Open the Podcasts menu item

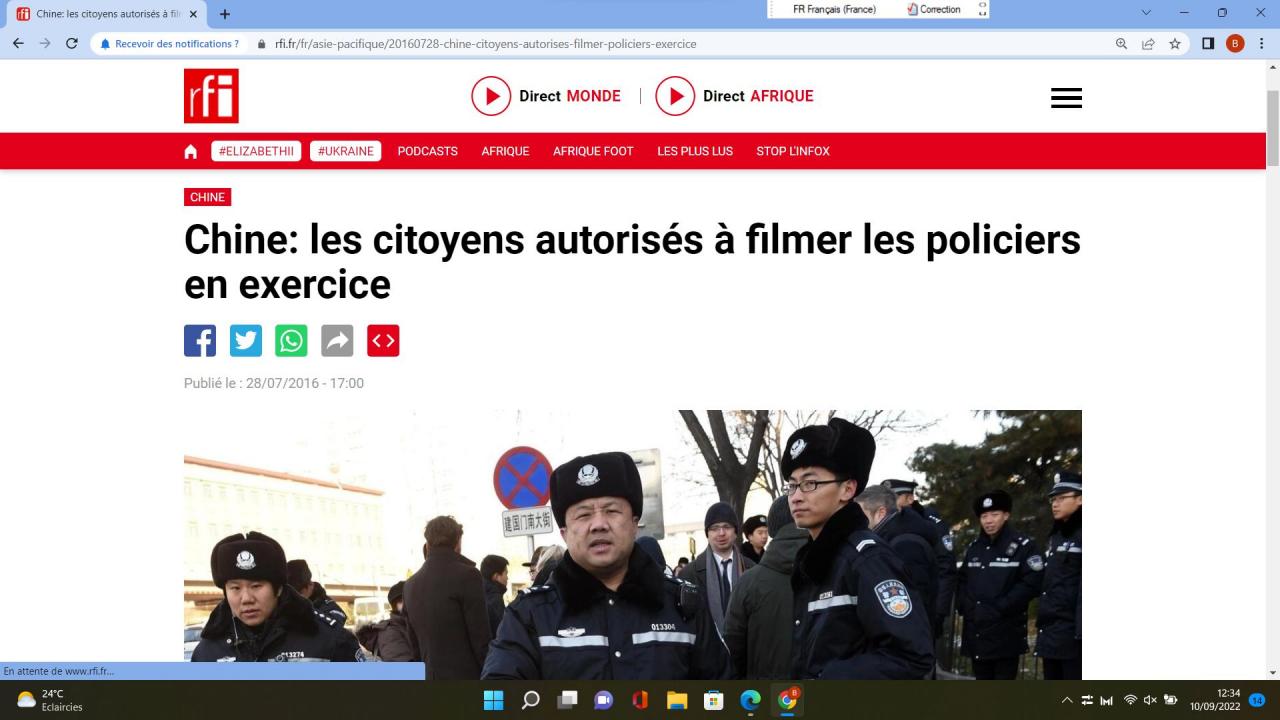[427, 151]
